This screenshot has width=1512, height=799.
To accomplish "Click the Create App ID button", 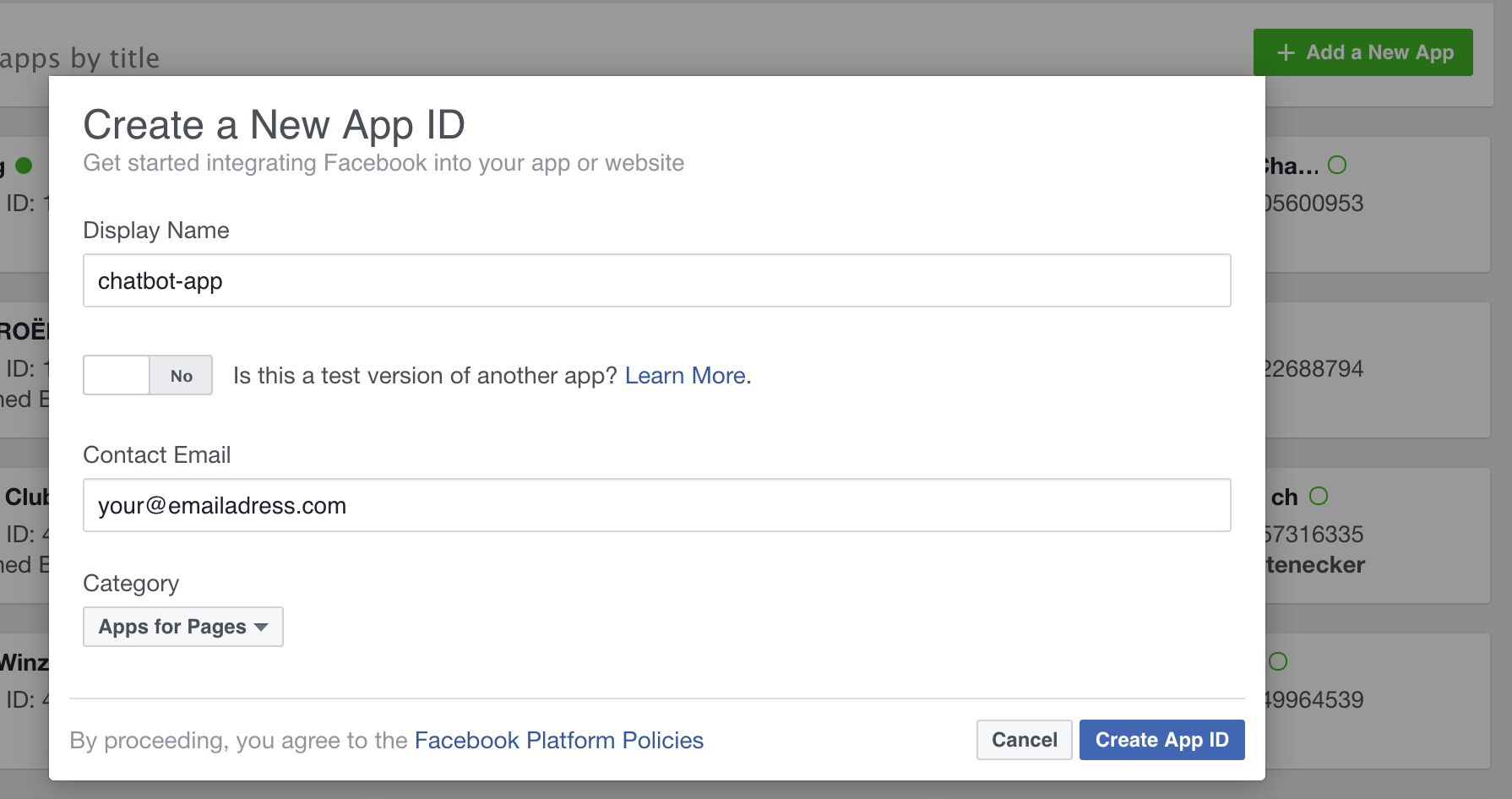I will (1161, 740).
